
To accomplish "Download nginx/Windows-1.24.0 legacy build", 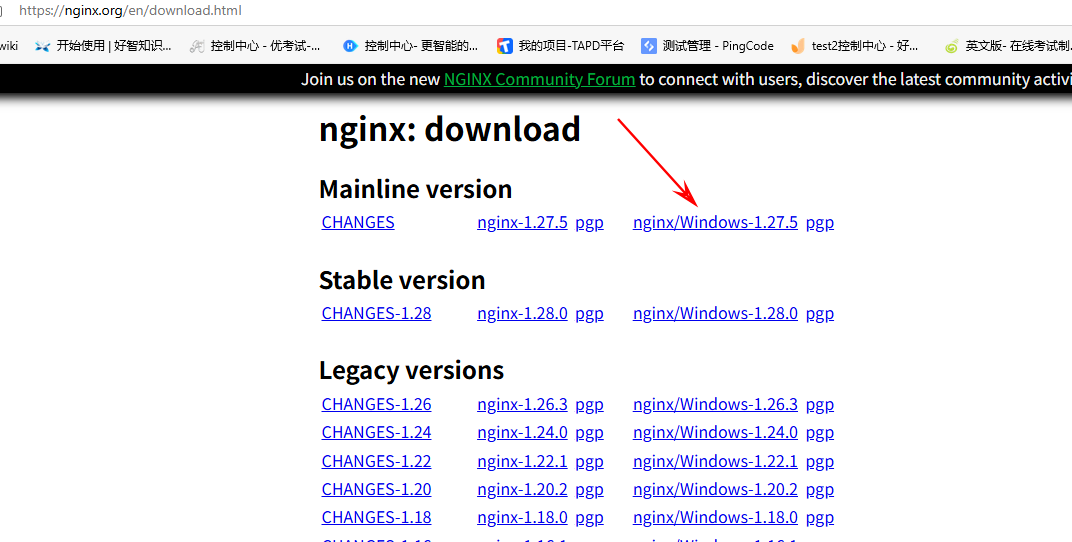I will [715, 432].
